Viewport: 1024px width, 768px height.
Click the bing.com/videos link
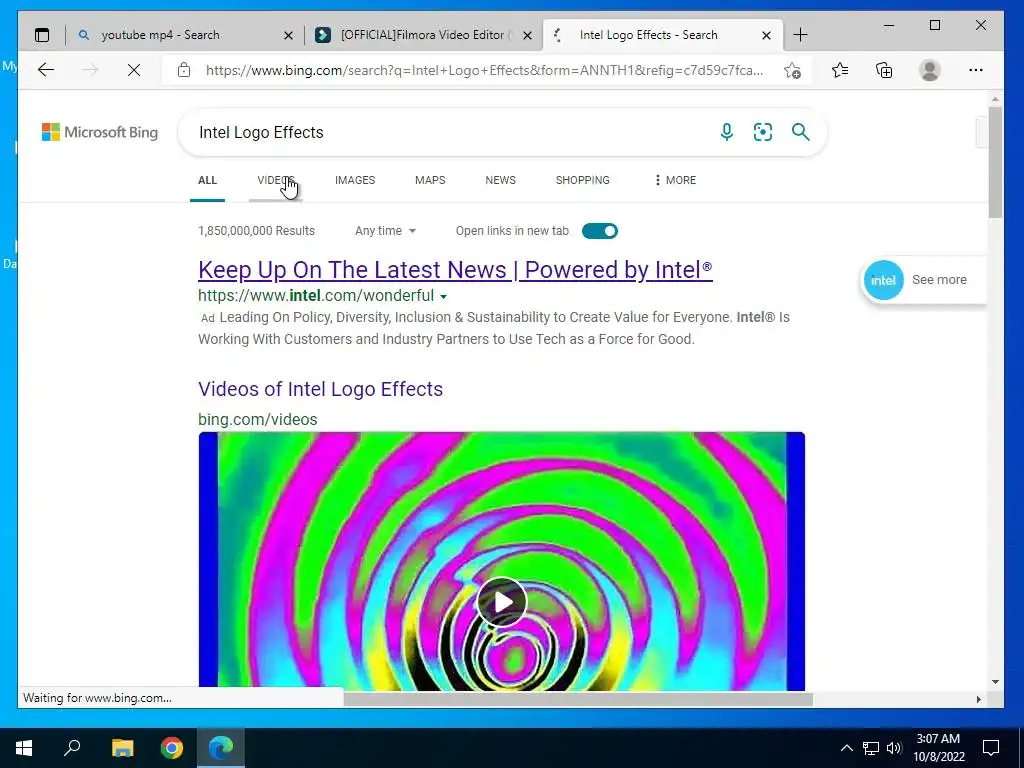257,419
